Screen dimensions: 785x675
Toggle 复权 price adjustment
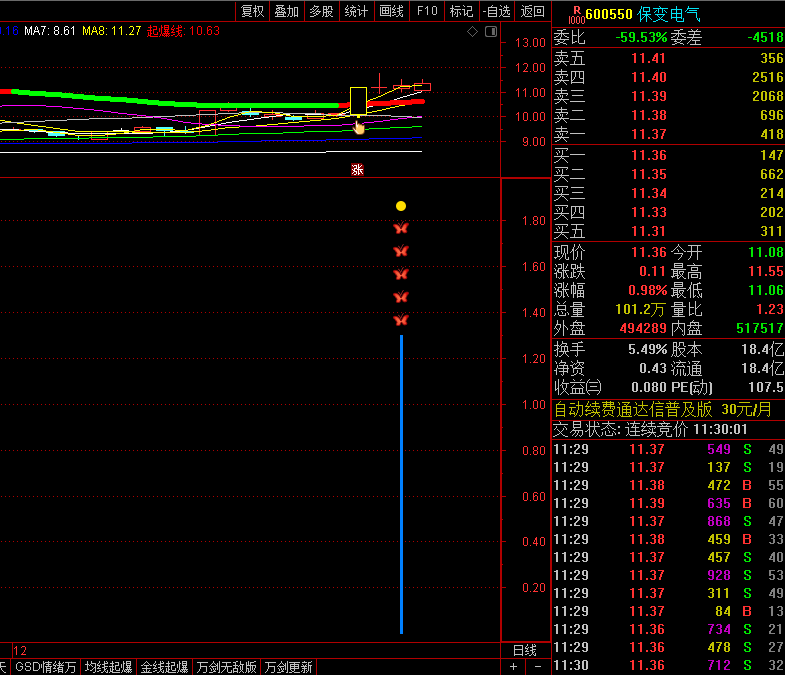click(253, 11)
